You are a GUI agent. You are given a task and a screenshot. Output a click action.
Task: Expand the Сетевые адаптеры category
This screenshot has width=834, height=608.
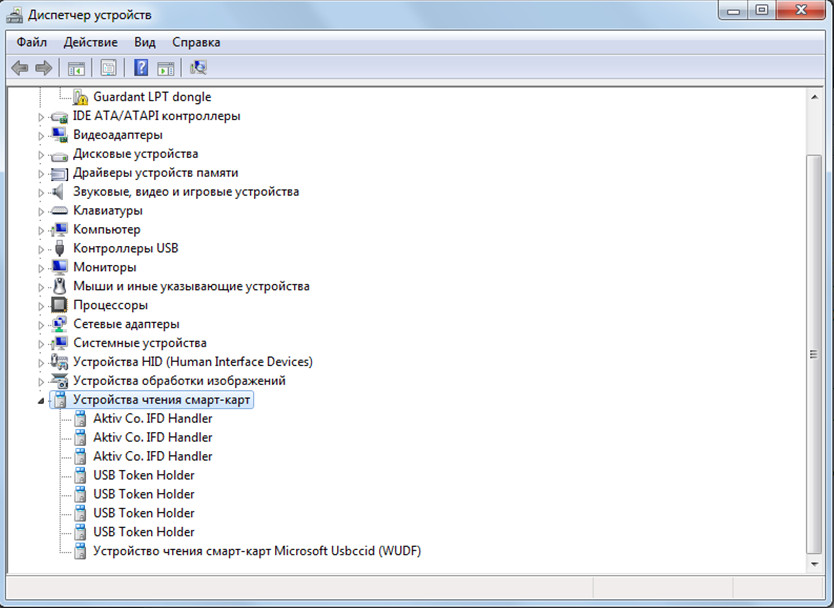pyautogui.click(x=42, y=324)
